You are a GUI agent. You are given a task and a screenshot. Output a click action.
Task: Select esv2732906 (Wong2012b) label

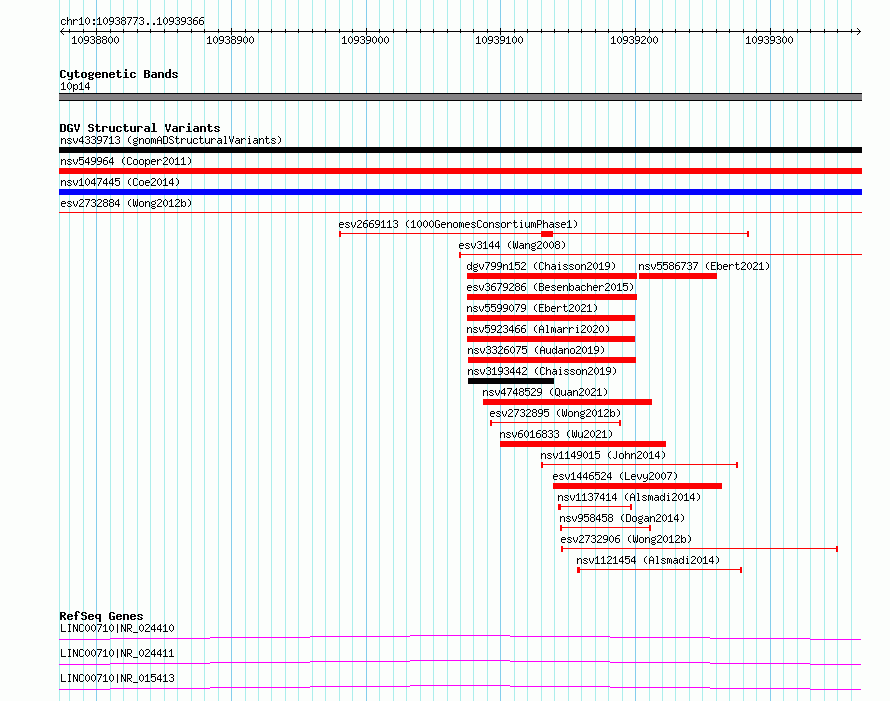point(626,539)
